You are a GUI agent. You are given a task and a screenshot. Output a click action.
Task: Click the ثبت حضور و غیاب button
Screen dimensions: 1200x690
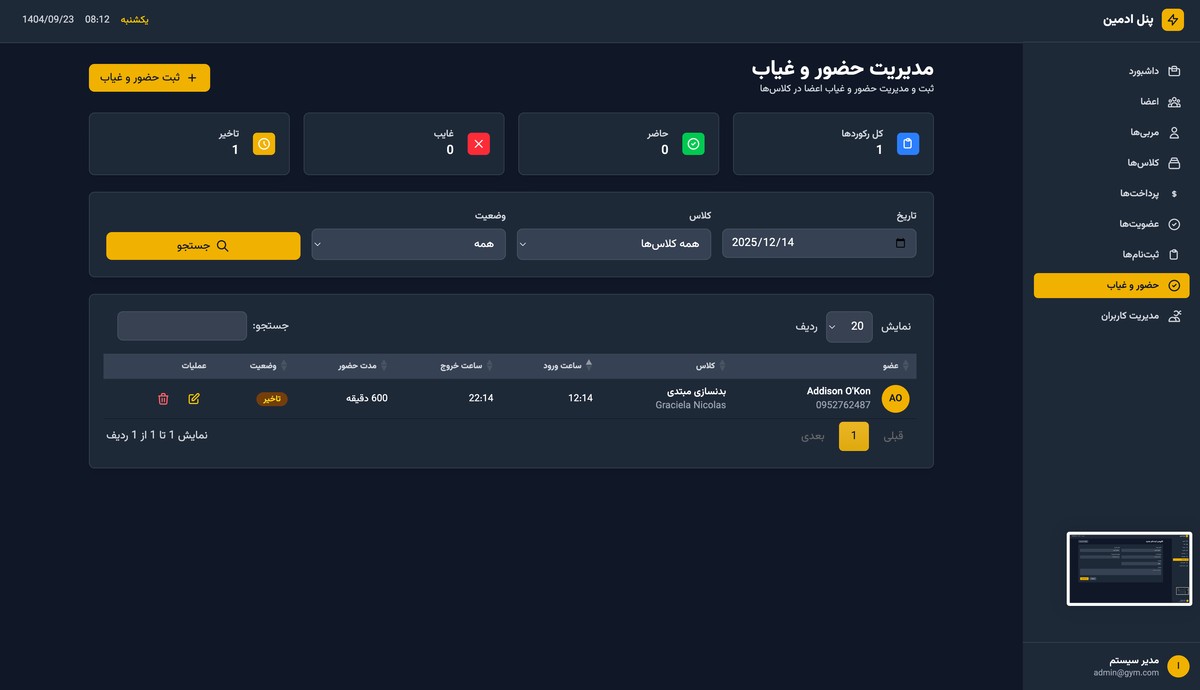[x=149, y=77]
